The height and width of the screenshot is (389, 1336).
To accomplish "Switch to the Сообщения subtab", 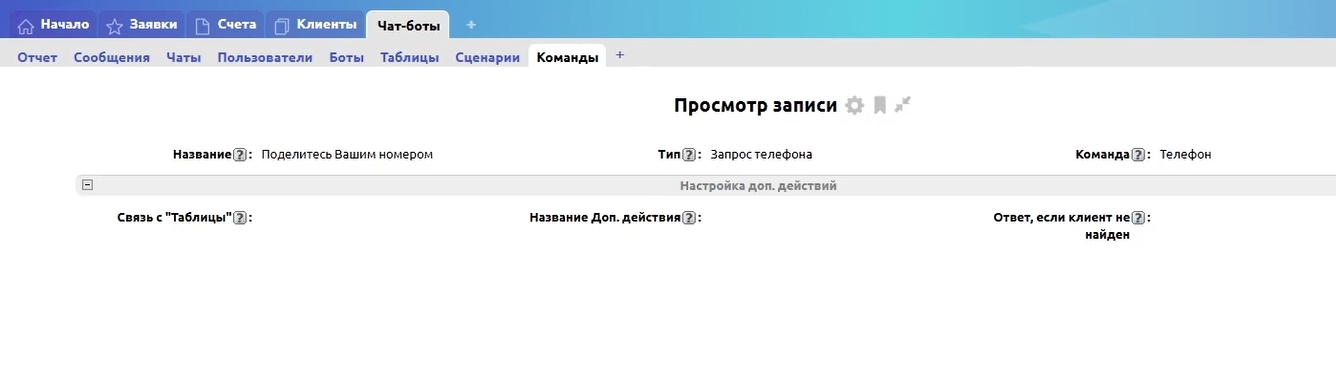I will [112, 57].
